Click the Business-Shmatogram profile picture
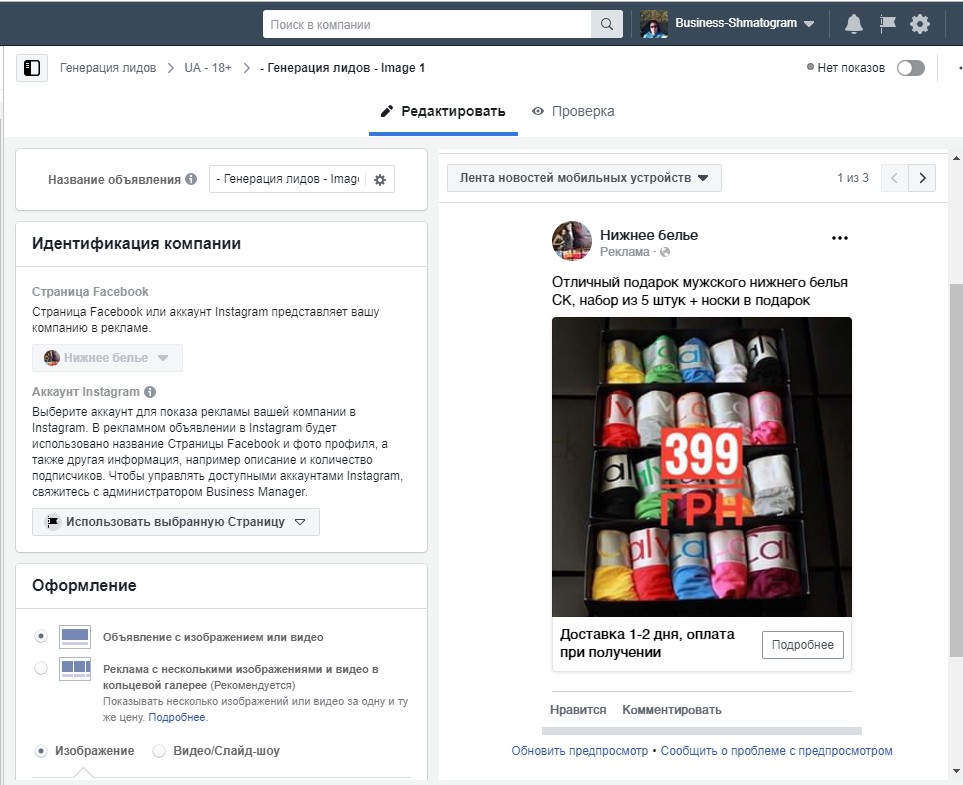Image resolution: width=963 pixels, height=785 pixels. [x=653, y=24]
